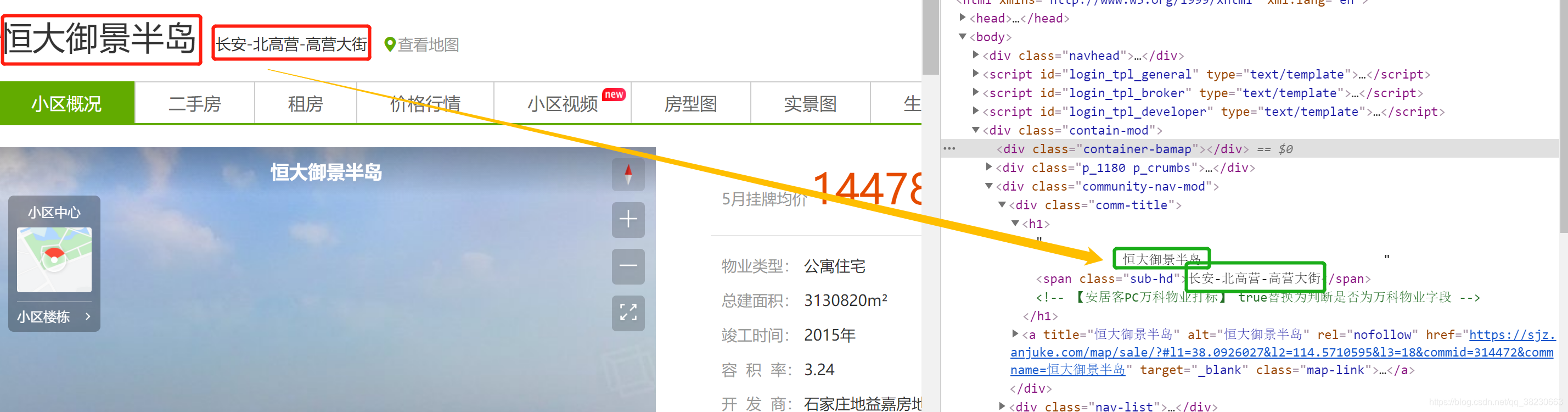Click the 3130820m² total area value
This screenshot has width=1568, height=412.
(x=846, y=300)
